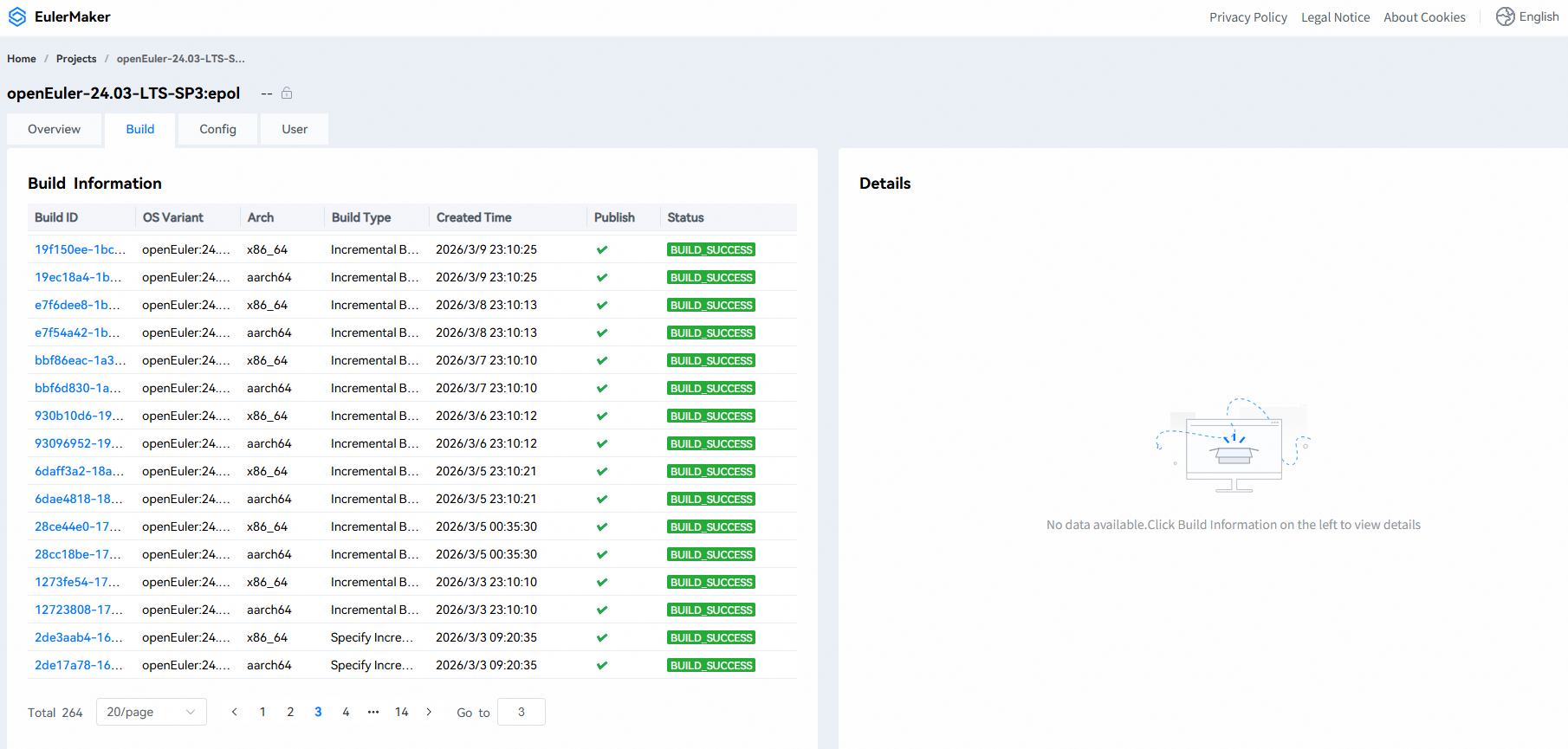1568x749 pixels.
Task: Click Specify Incre... type for build 2de3aab4
Action: tap(373, 637)
